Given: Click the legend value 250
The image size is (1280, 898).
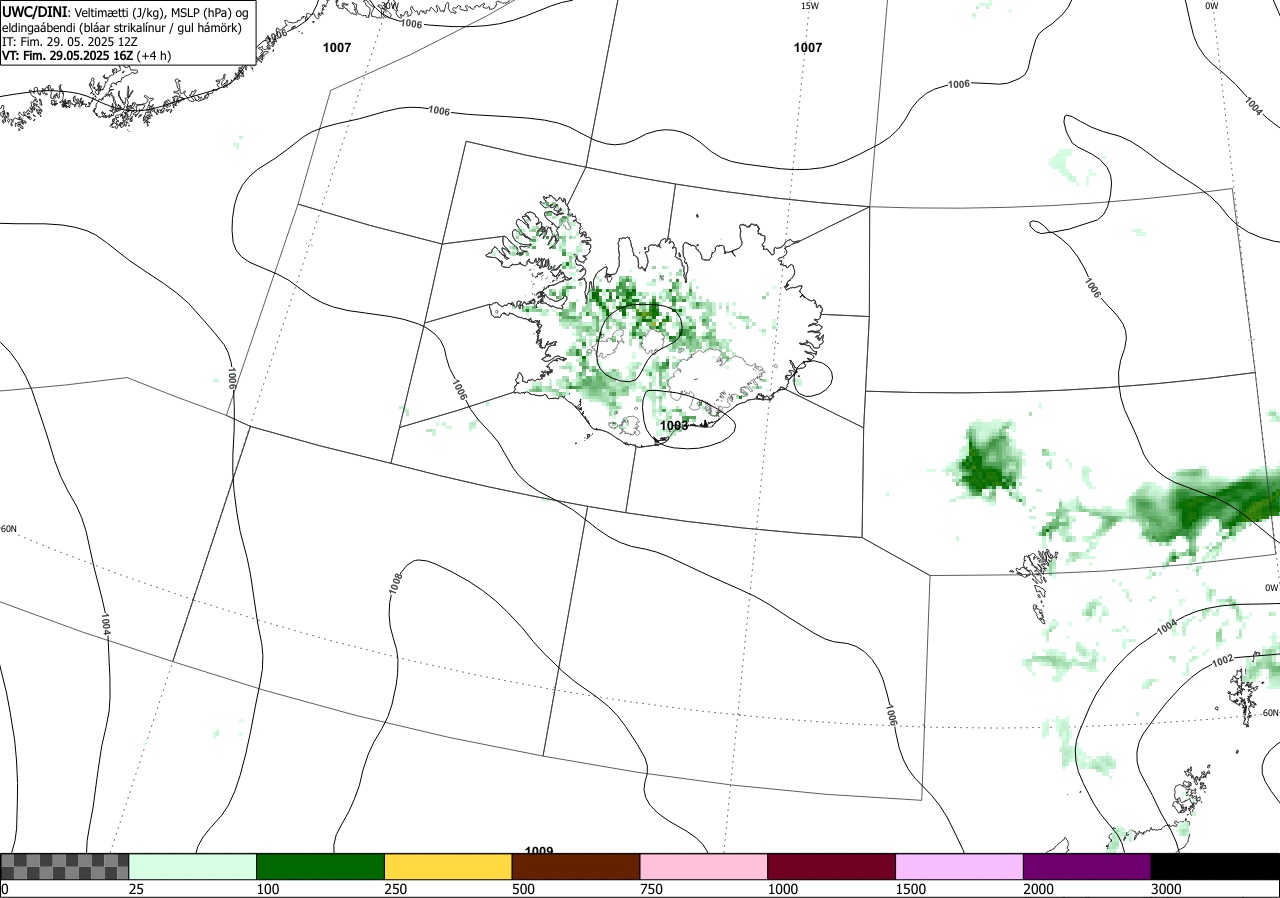Looking at the screenshot, I should [396, 889].
